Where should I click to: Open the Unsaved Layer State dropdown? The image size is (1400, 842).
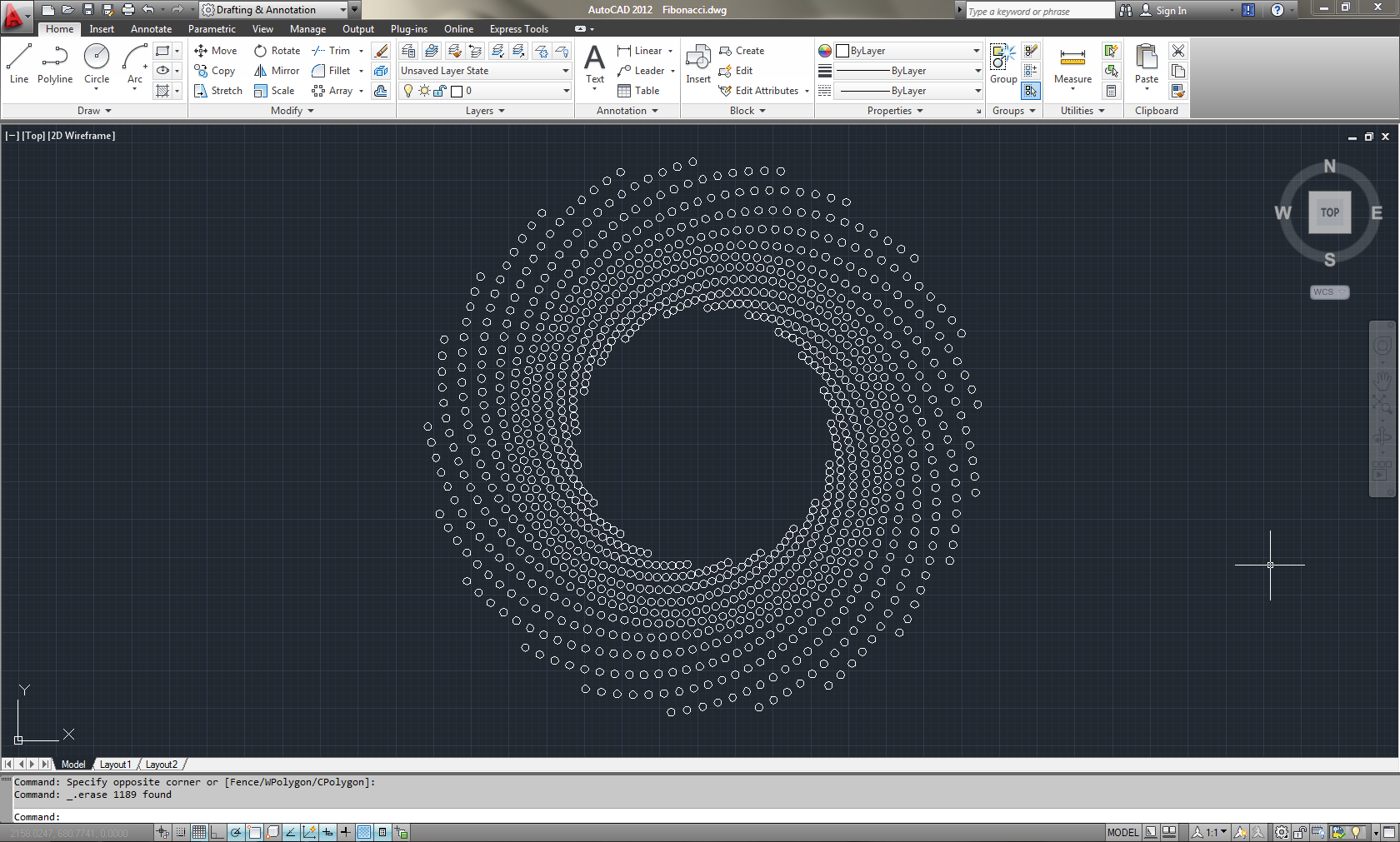point(563,71)
